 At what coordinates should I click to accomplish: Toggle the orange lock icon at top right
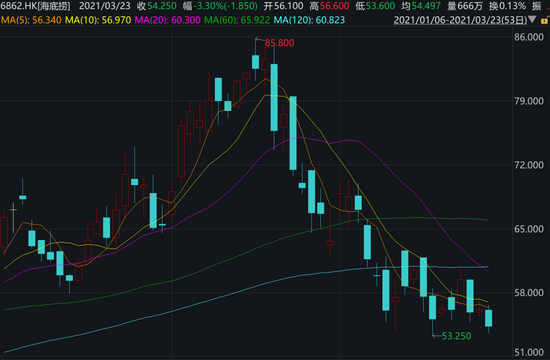coord(545,20)
